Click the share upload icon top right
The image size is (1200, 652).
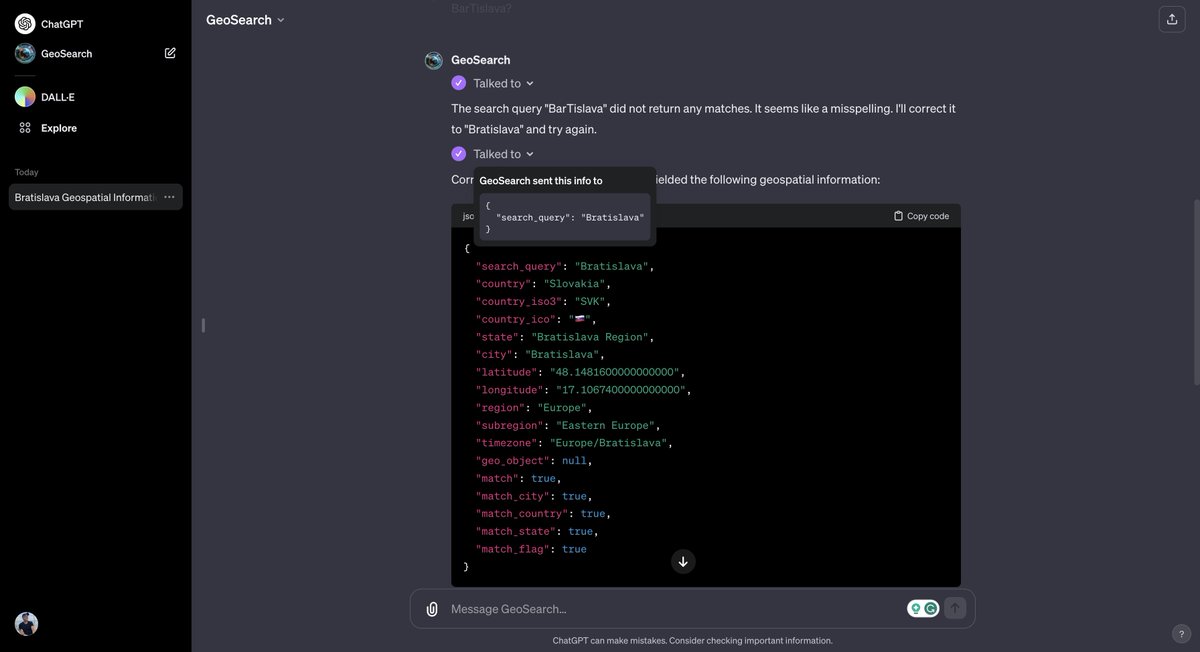(1172, 19)
